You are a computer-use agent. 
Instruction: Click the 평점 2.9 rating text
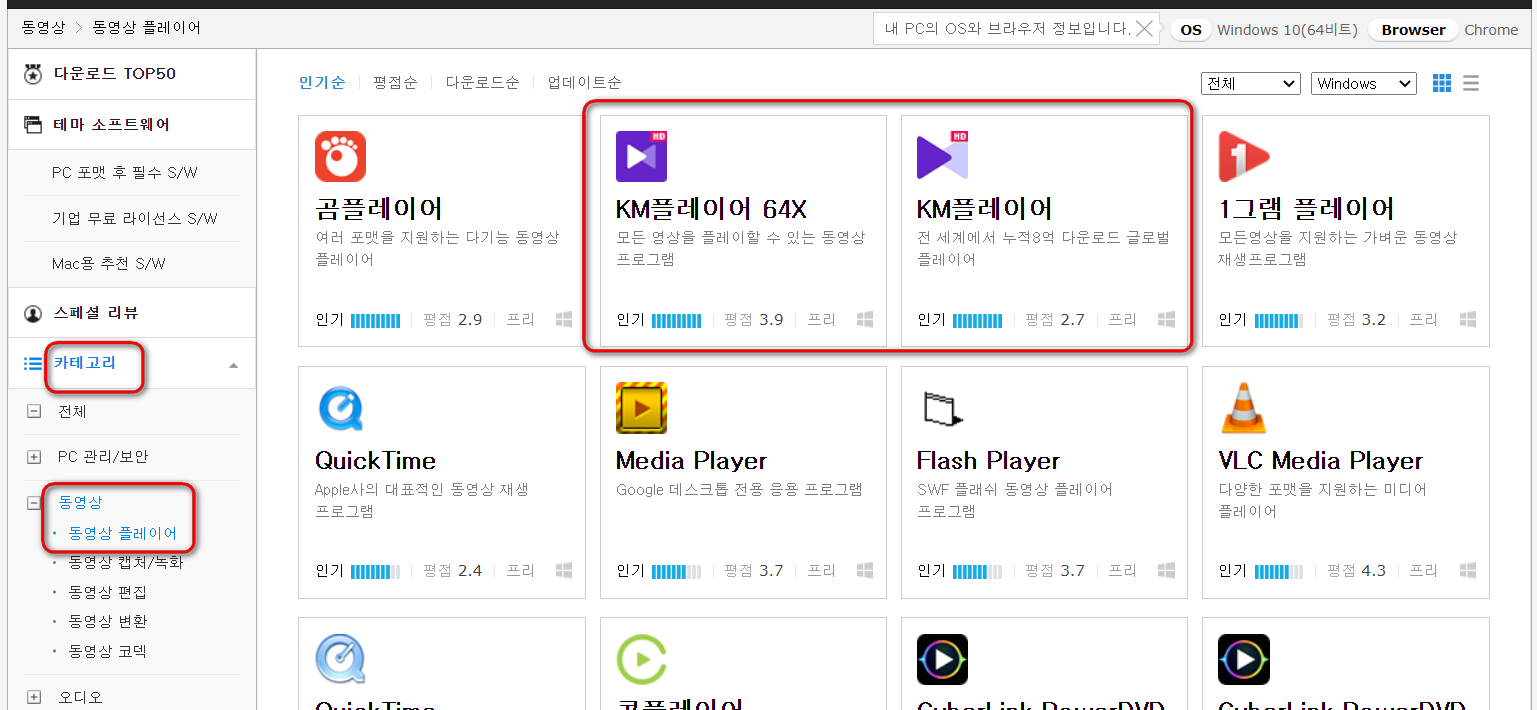point(452,320)
